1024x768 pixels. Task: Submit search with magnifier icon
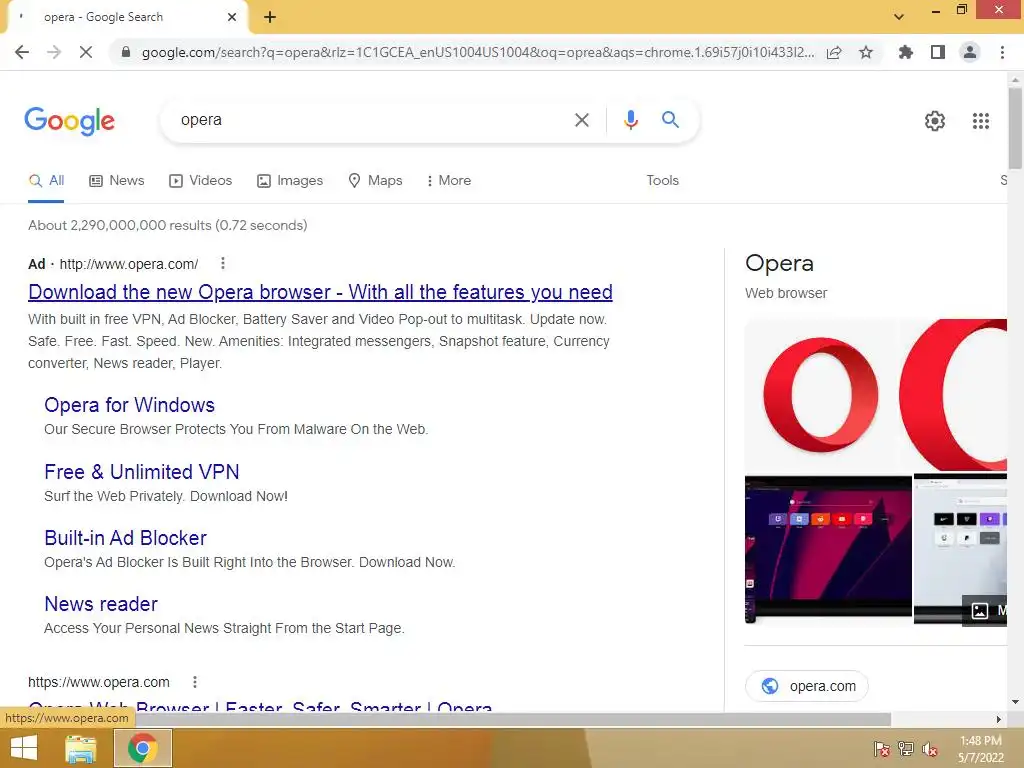pyautogui.click(x=670, y=120)
